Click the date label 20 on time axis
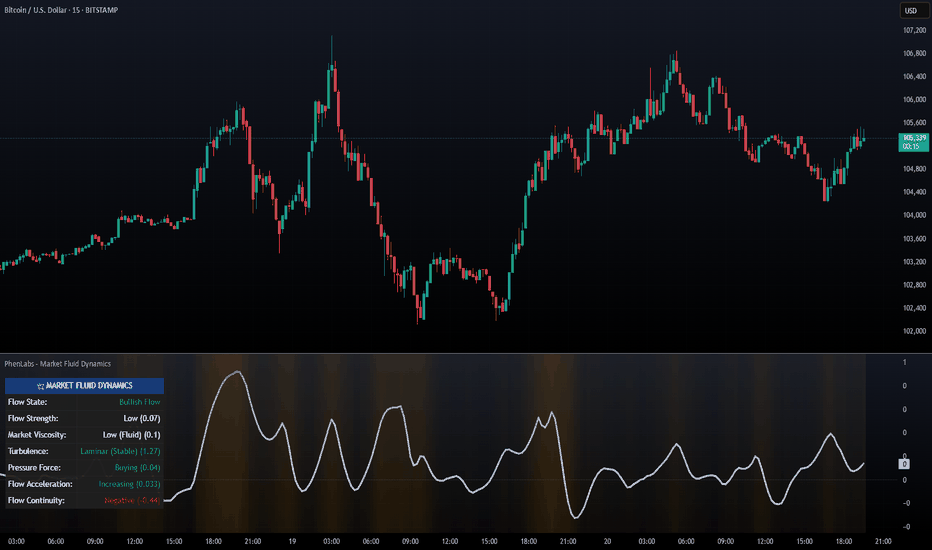 tap(607, 542)
